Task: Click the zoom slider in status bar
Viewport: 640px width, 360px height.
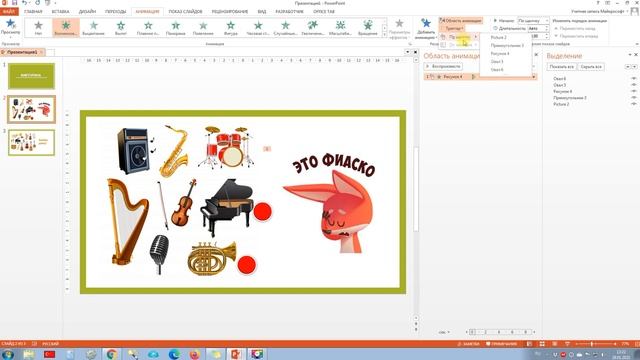Action: 592,344
